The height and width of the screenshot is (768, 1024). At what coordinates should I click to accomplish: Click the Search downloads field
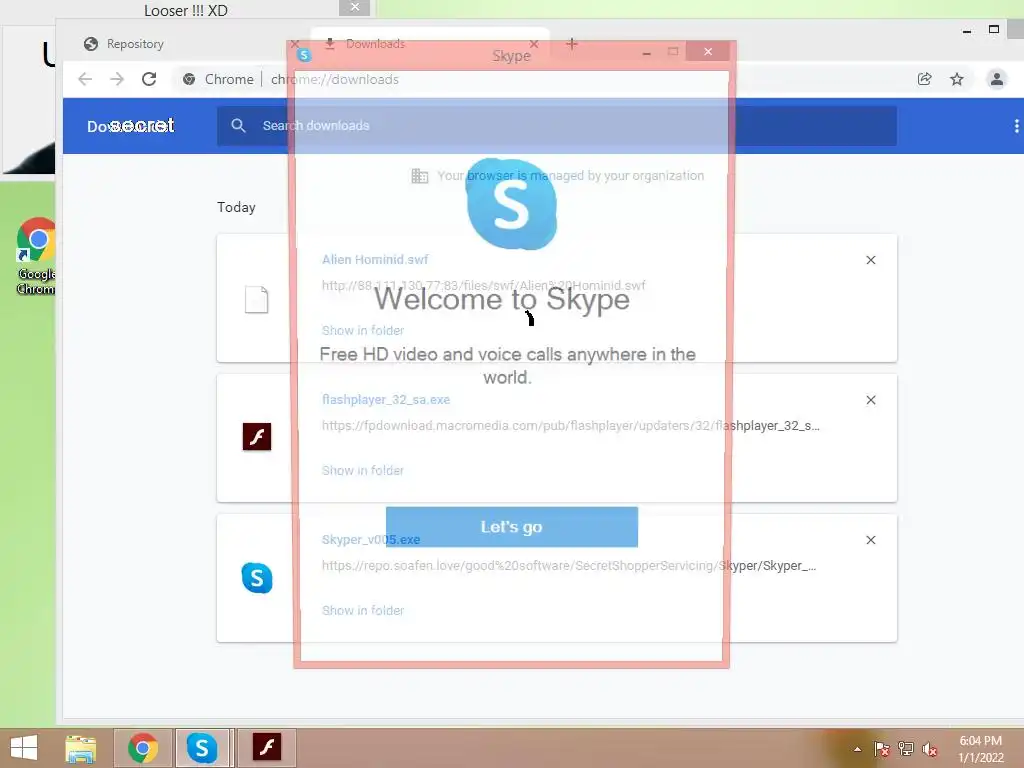pyautogui.click(x=556, y=126)
